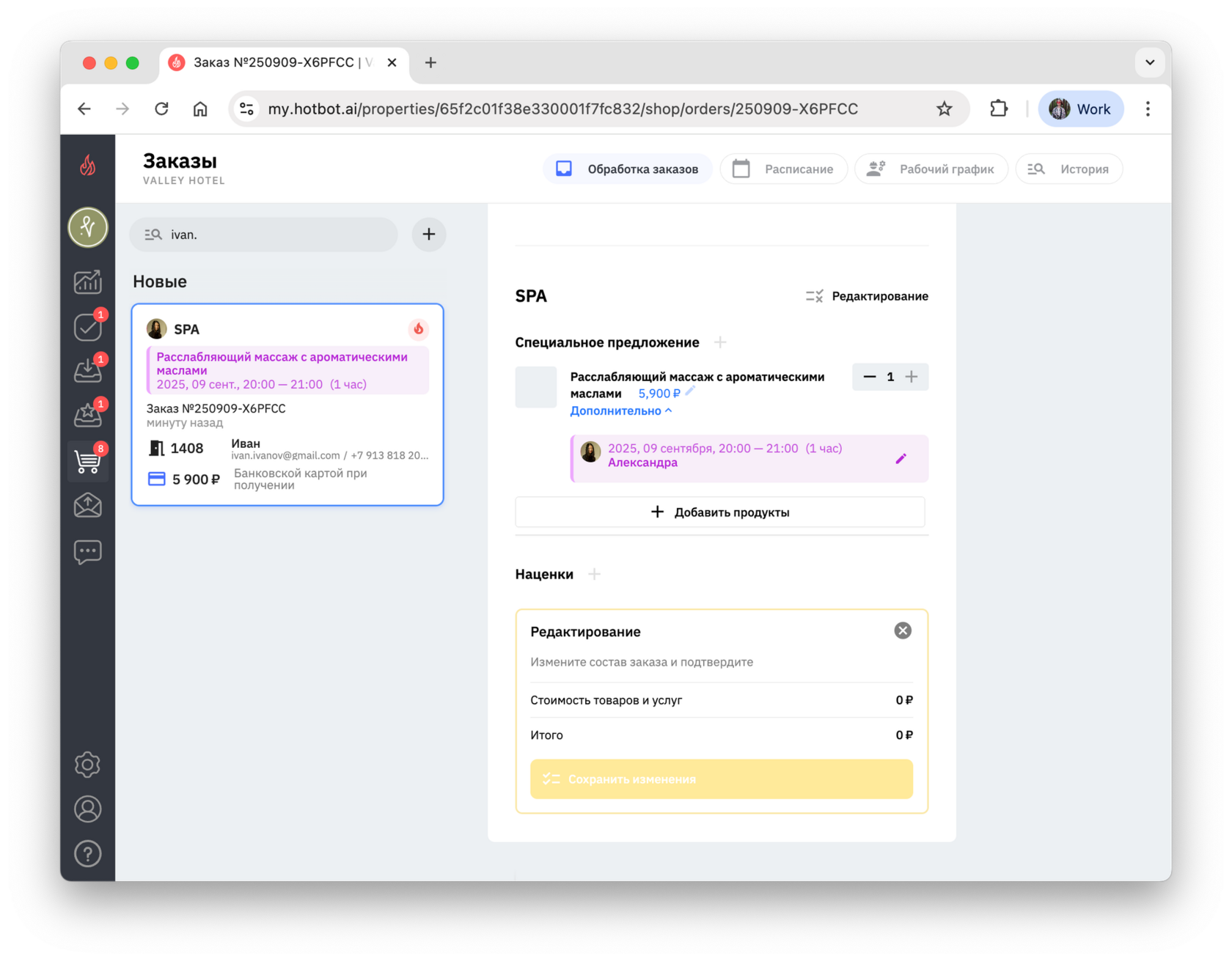
Task: Open the reviews star tray icon
Action: point(88,416)
